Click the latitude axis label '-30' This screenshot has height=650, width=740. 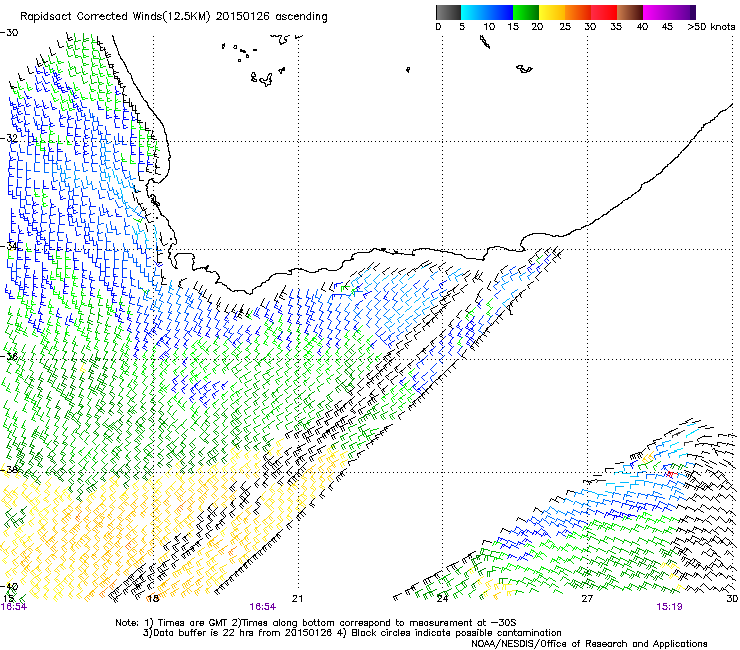point(9,33)
